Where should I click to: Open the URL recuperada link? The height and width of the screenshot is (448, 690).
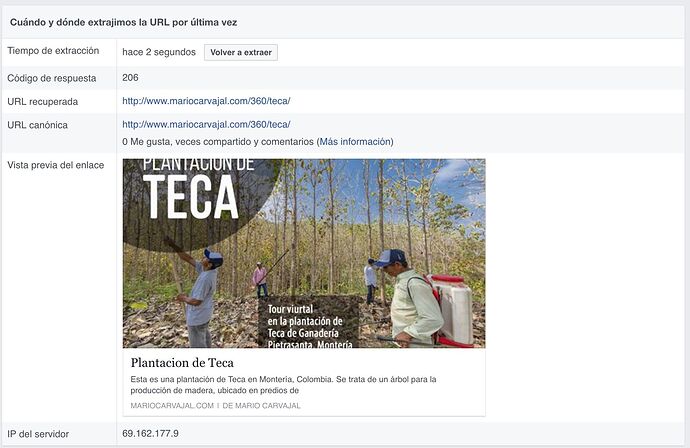pos(206,101)
